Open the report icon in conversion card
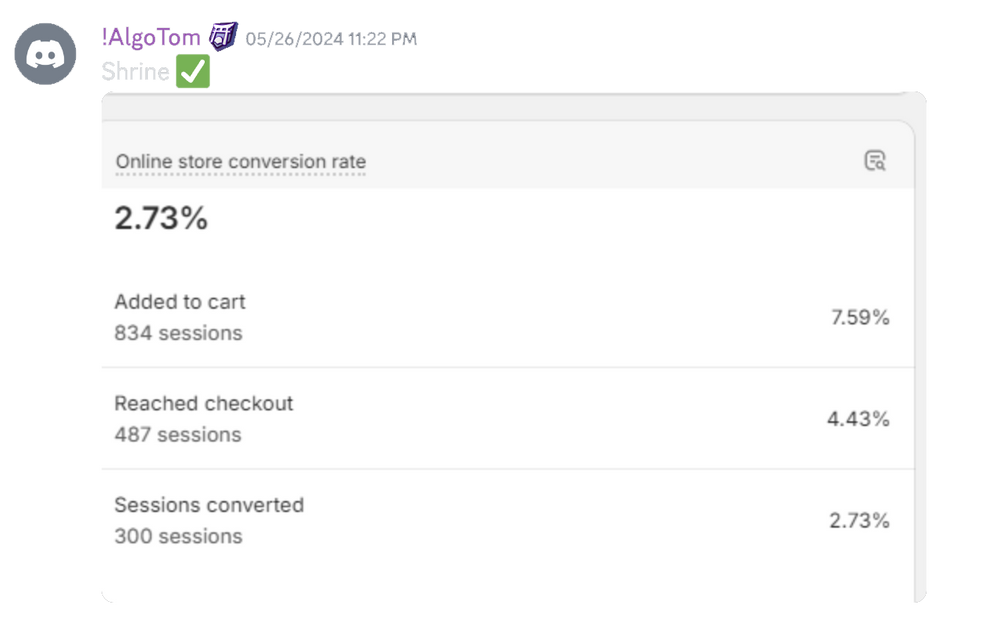The width and height of the screenshot is (1000, 630). pyautogui.click(x=875, y=161)
